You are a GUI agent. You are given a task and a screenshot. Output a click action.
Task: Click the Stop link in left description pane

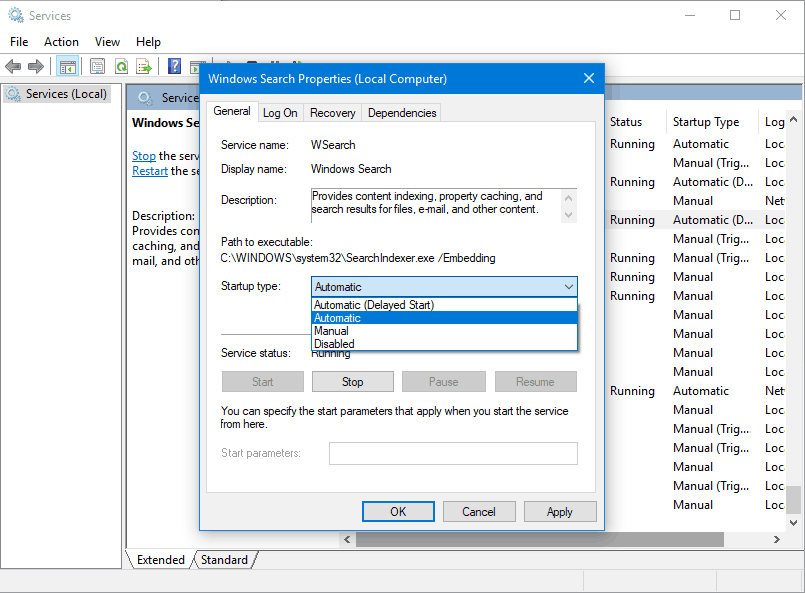(143, 156)
